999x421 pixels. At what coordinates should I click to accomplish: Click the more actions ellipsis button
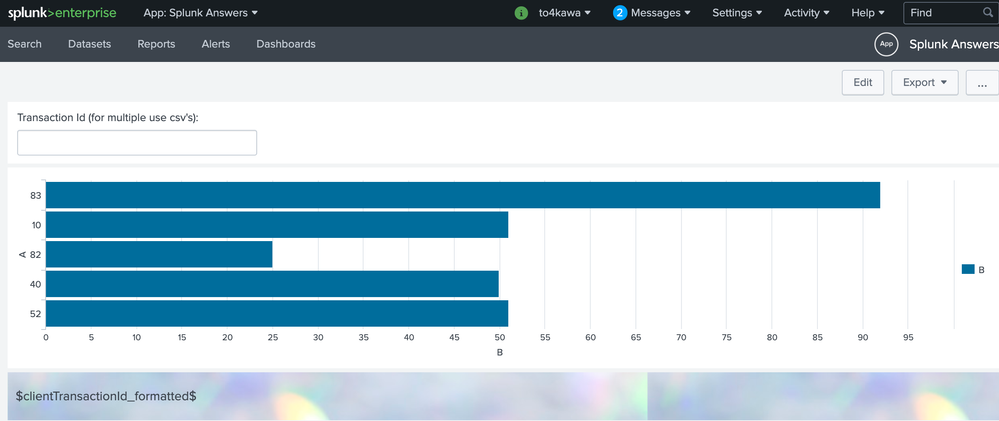click(982, 83)
